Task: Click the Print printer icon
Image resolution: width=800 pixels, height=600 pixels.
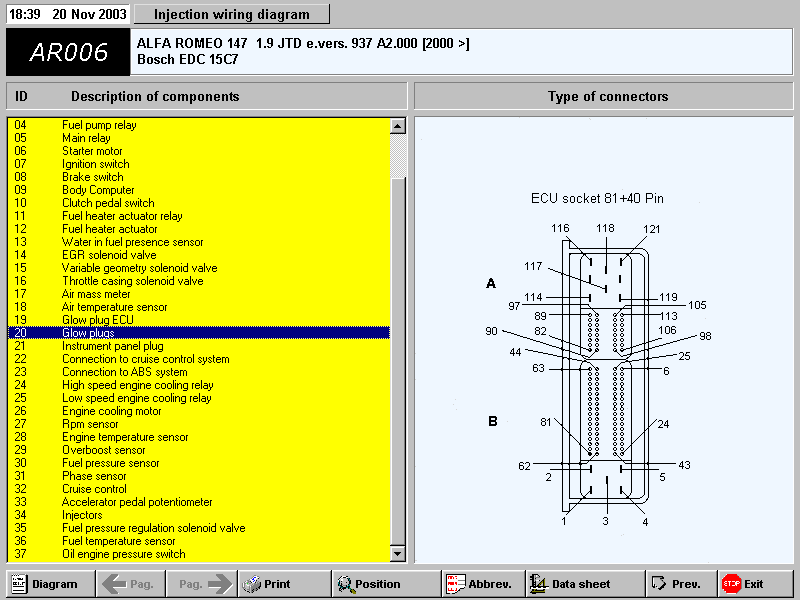Action: pyautogui.click(x=251, y=584)
